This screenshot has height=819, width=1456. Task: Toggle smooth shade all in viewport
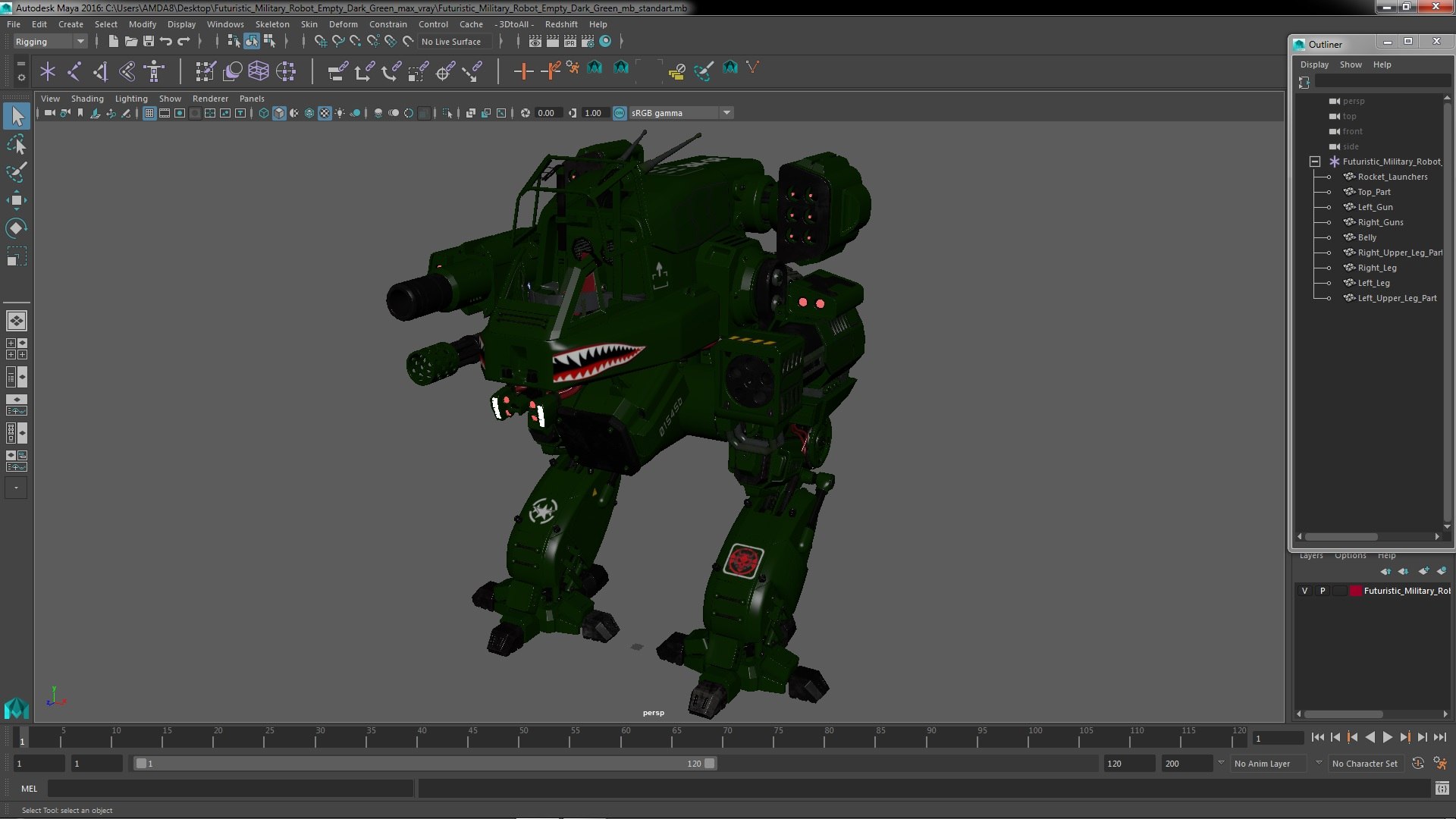click(x=279, y=113)
